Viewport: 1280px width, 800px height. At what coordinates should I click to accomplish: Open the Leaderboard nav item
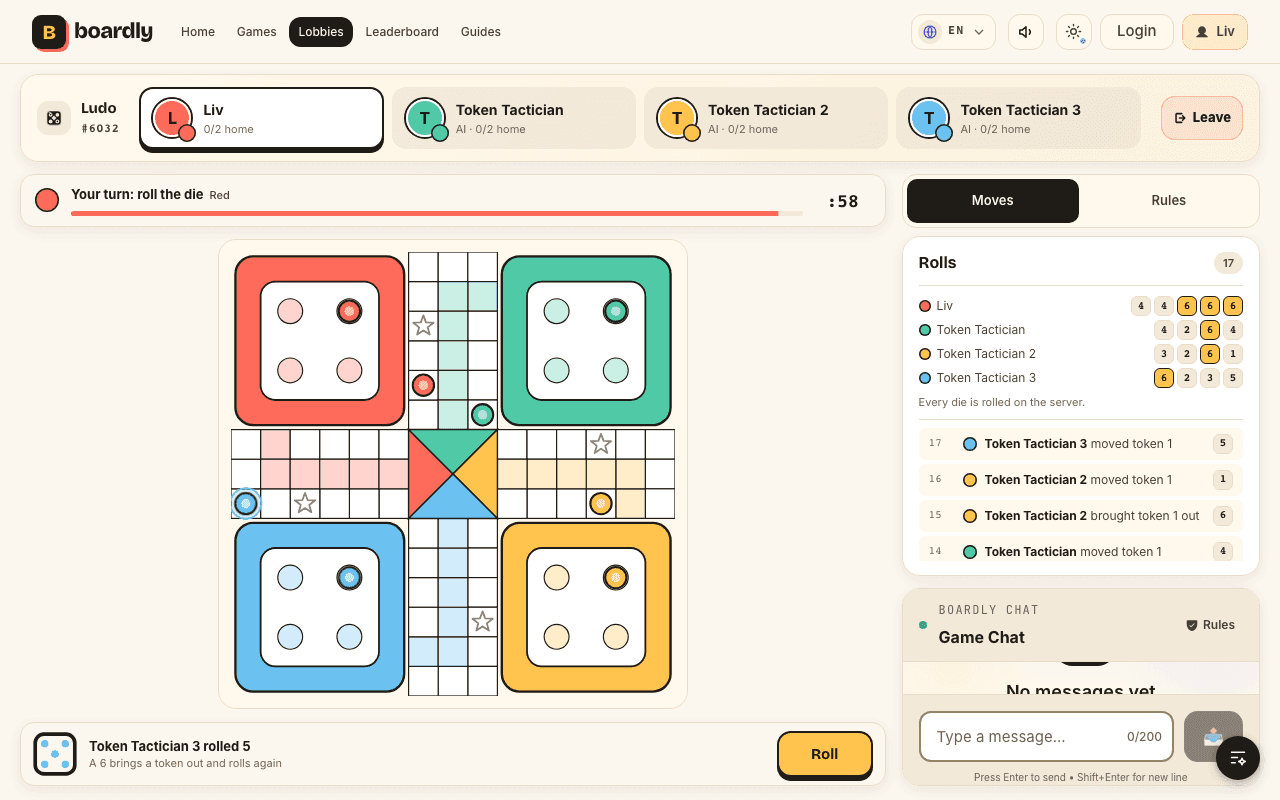[402, 32]
